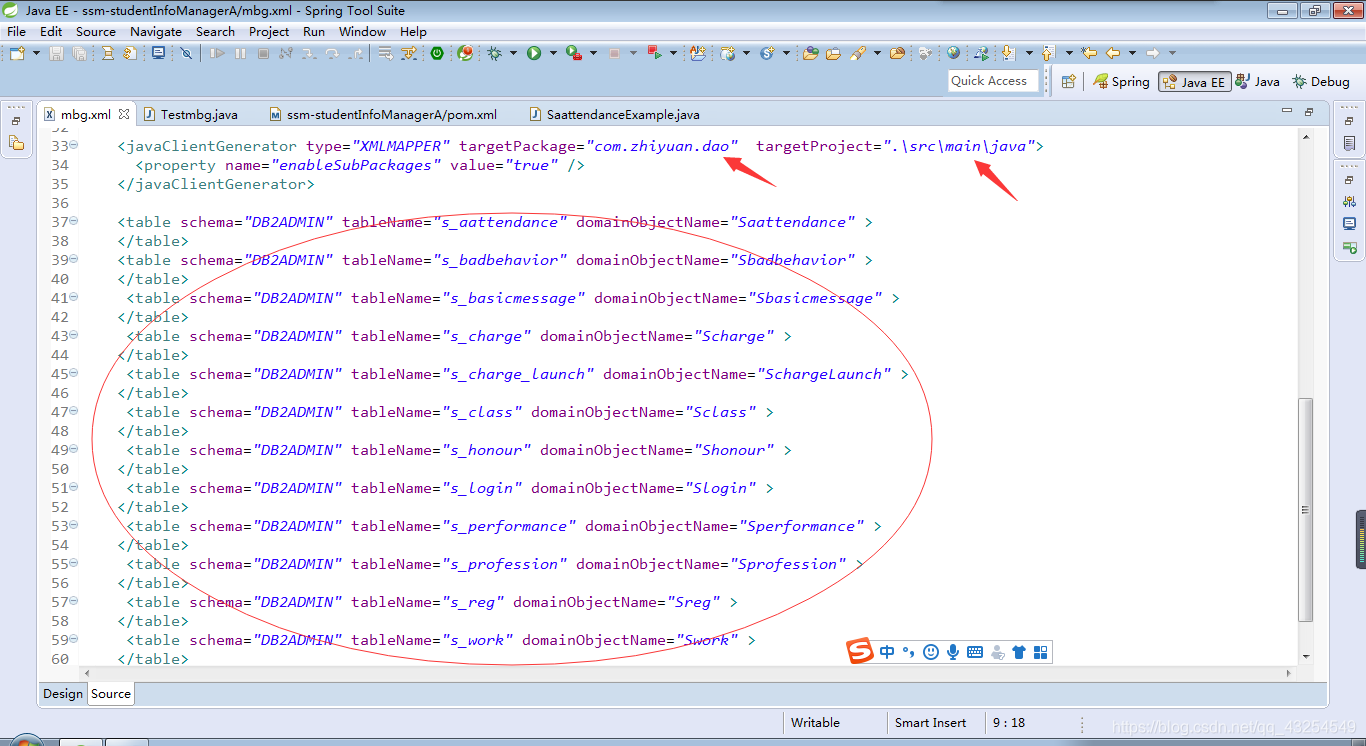
Task: Toggle the IME Chinese/English 中 mode
Action: click(887, 652)
